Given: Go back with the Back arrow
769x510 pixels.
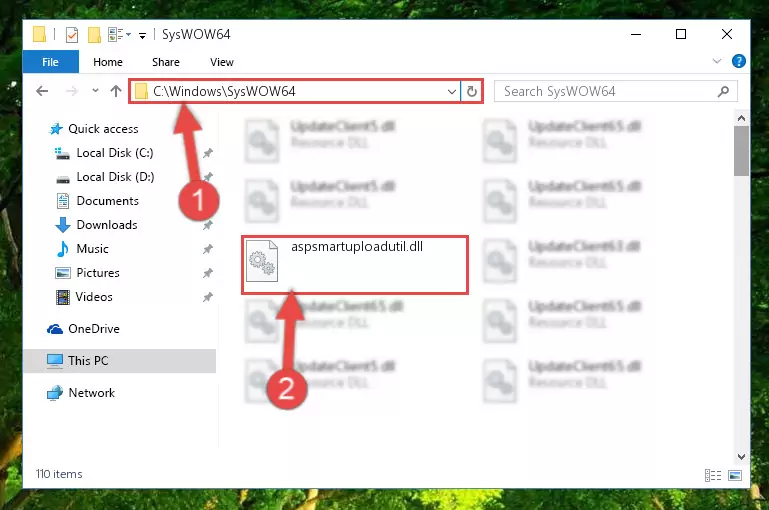Looking at the screenshot, I should coord(43,91).
